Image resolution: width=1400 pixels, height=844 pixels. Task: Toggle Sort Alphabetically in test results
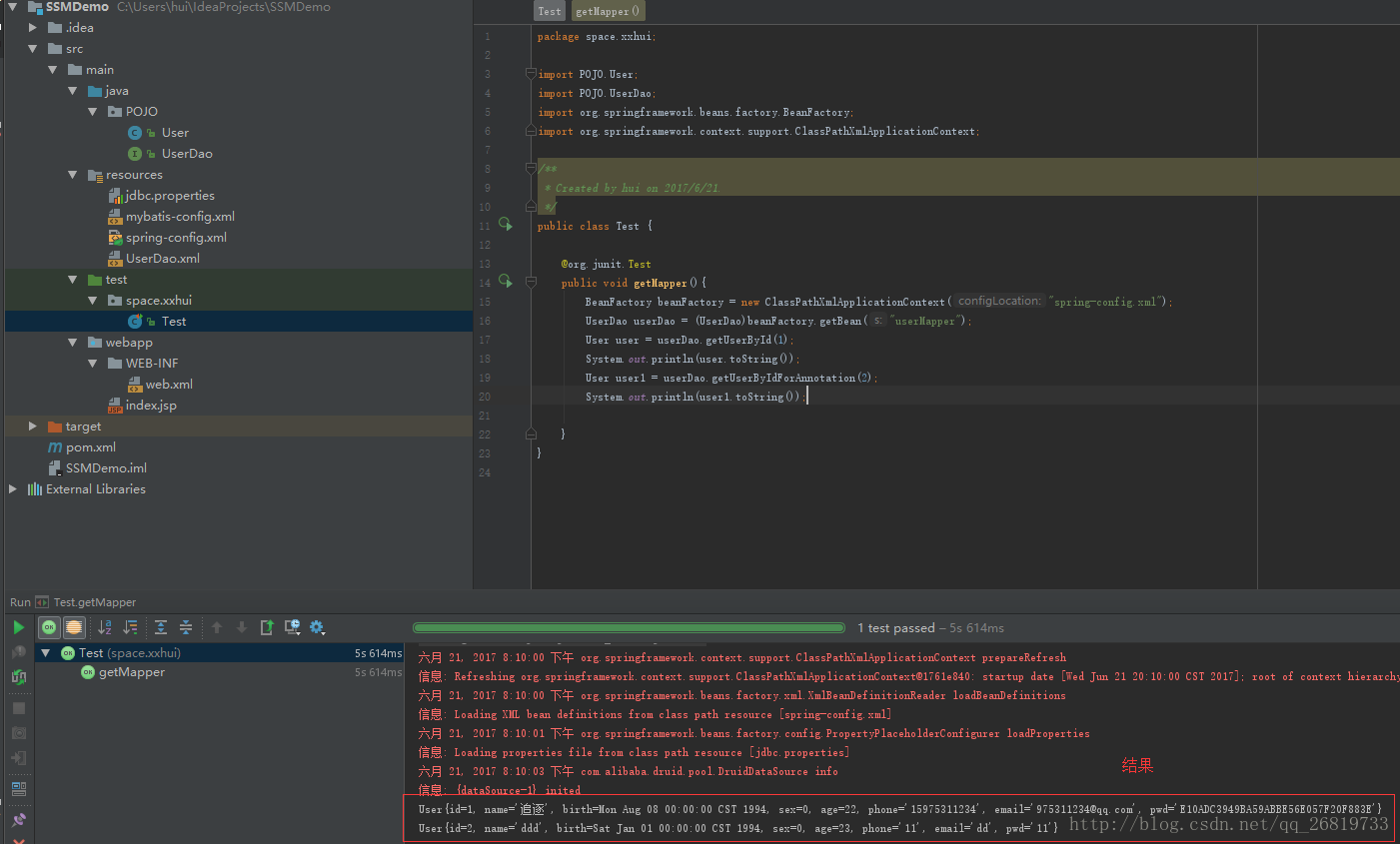pos(105,627)
